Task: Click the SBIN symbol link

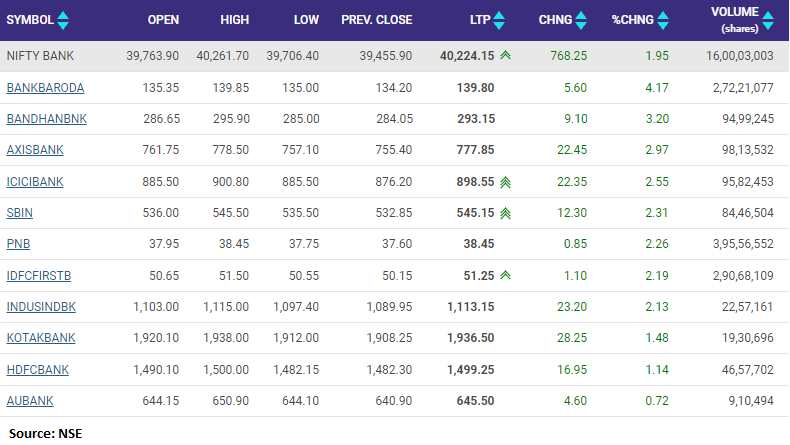Action: [x=20, y=213]
